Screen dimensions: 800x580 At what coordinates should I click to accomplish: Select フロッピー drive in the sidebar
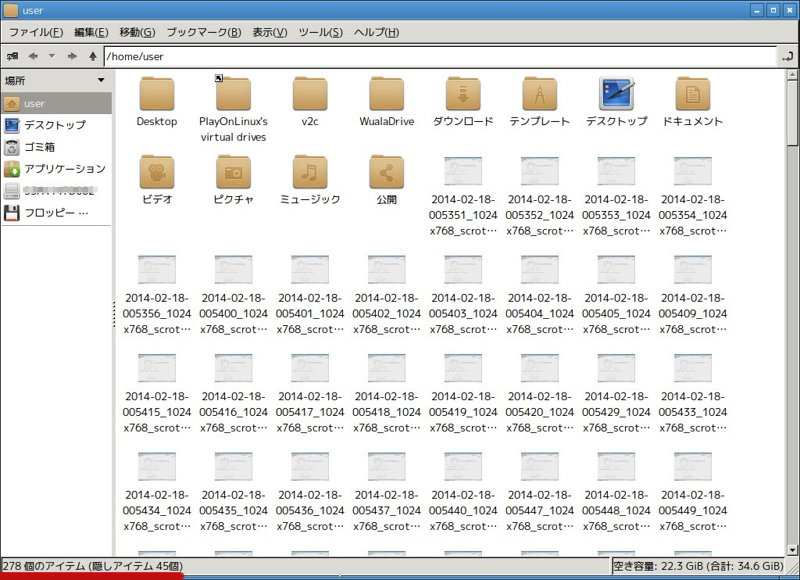tap(56, 213)
